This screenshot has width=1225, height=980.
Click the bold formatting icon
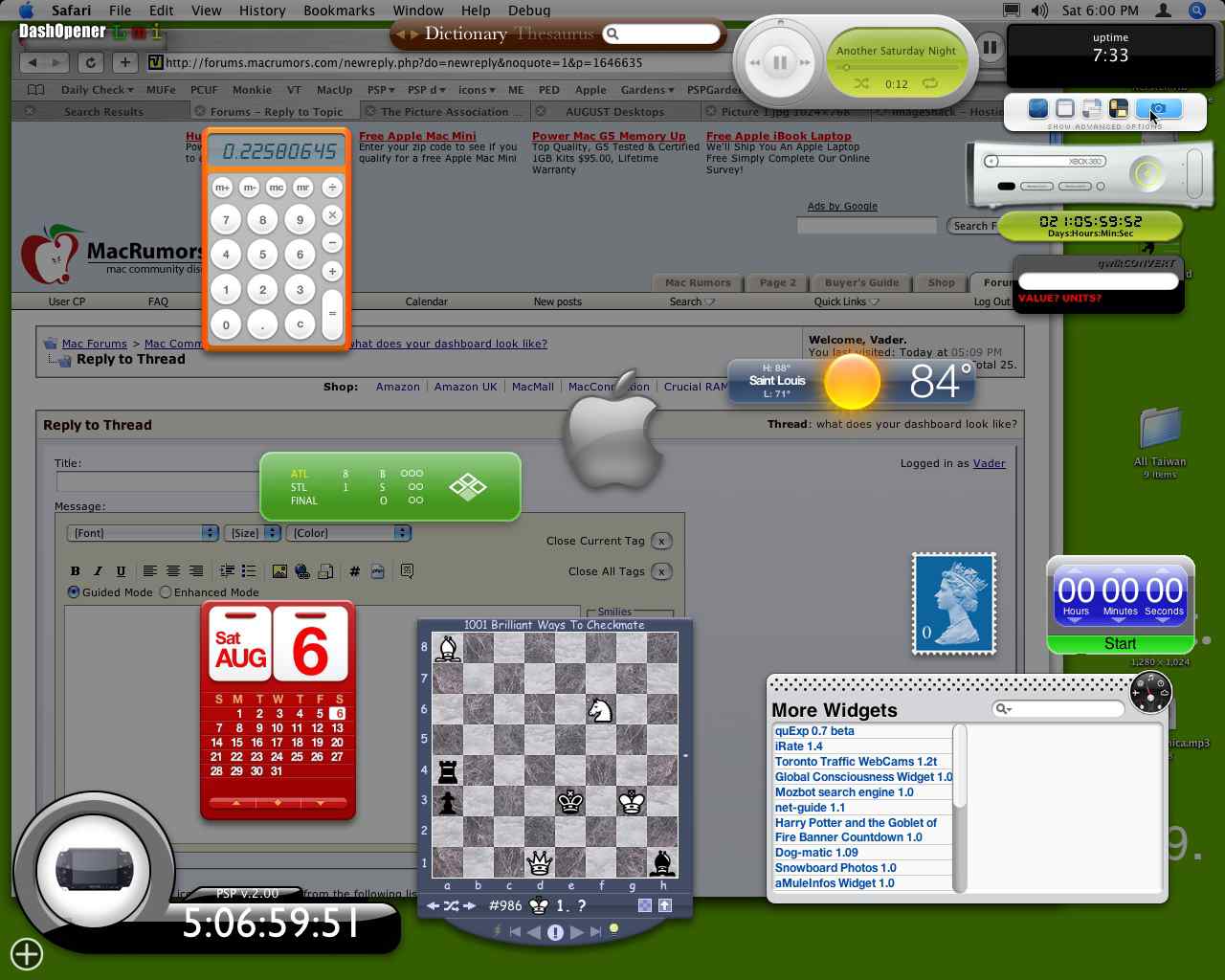(x=76, y=571)
